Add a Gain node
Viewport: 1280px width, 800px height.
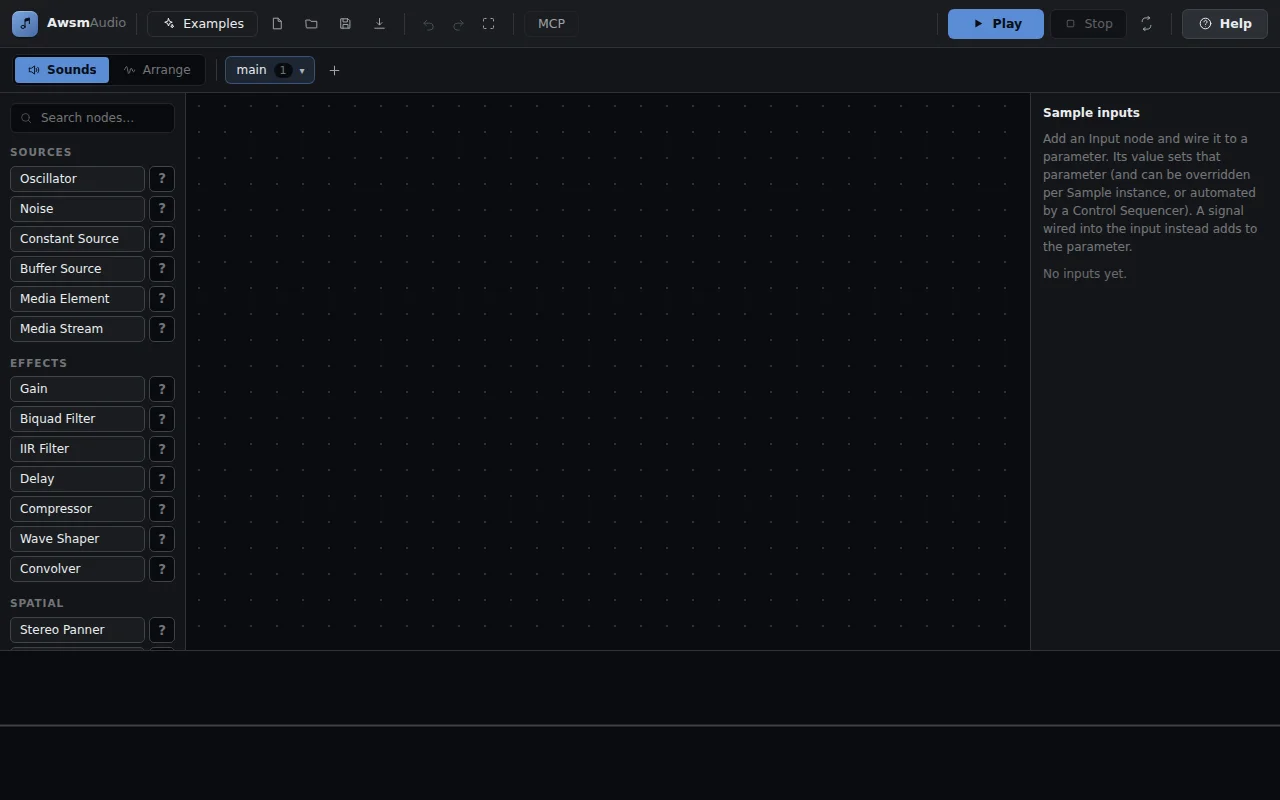[x=77, y=389]
